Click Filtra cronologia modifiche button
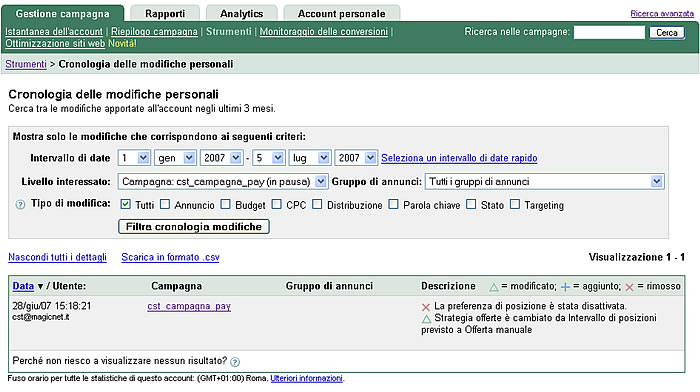Image resolution: width=700 pixels, height=392 pixels. (194, 226)
